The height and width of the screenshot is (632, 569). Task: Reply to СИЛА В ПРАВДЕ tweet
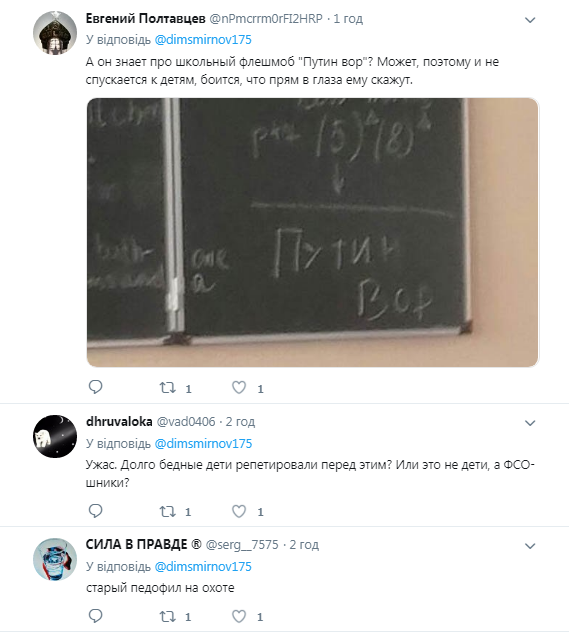(x=96, y=616)
